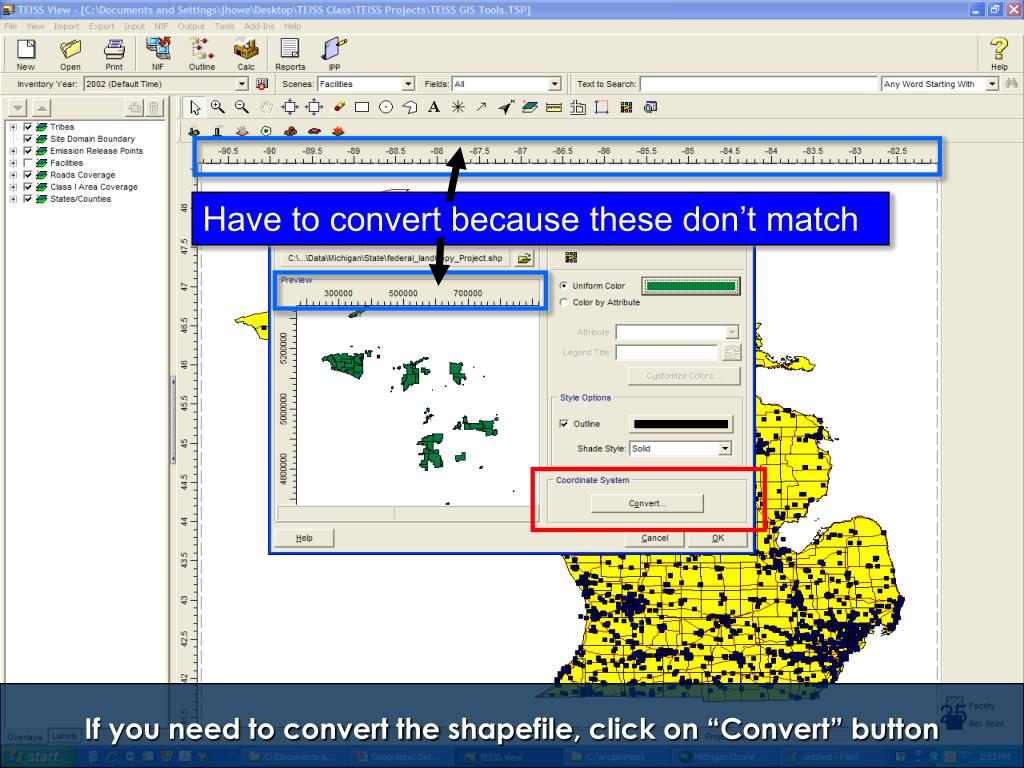Select the asterisk marker tool

(x=458, y=107)
